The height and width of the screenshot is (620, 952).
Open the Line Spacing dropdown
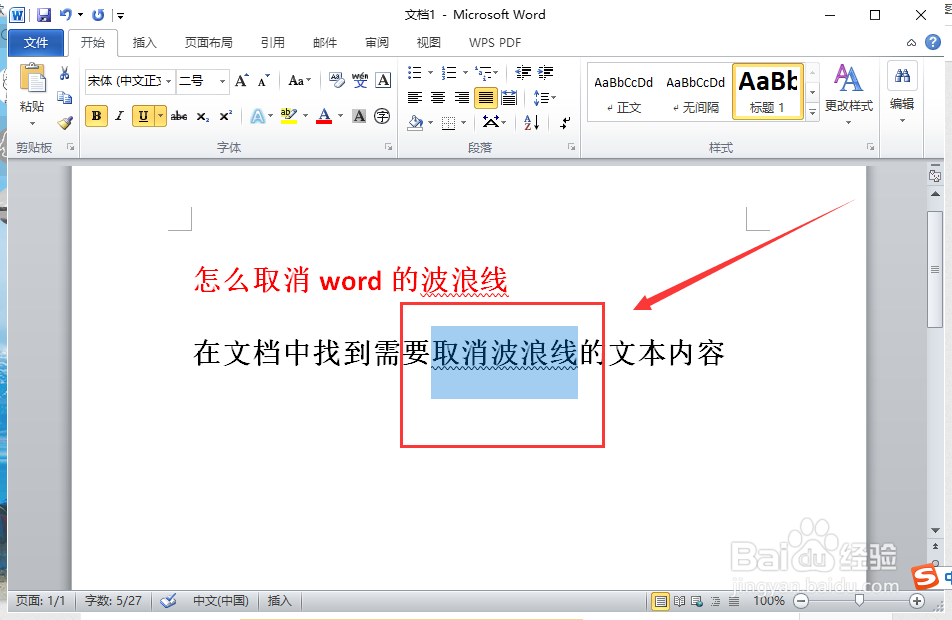(x=544, y=98)
